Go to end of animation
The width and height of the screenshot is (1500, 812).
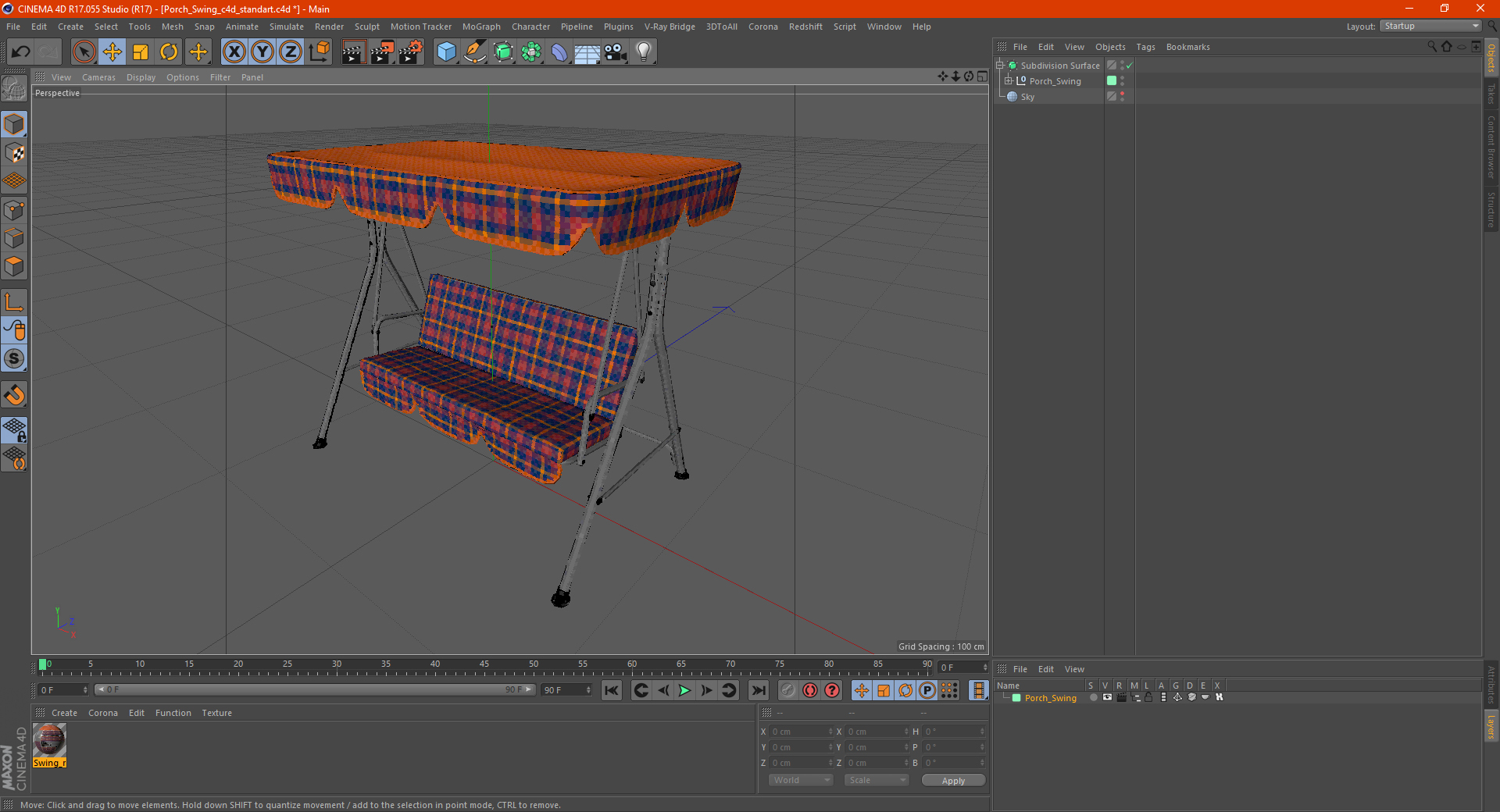click(758, 690)
